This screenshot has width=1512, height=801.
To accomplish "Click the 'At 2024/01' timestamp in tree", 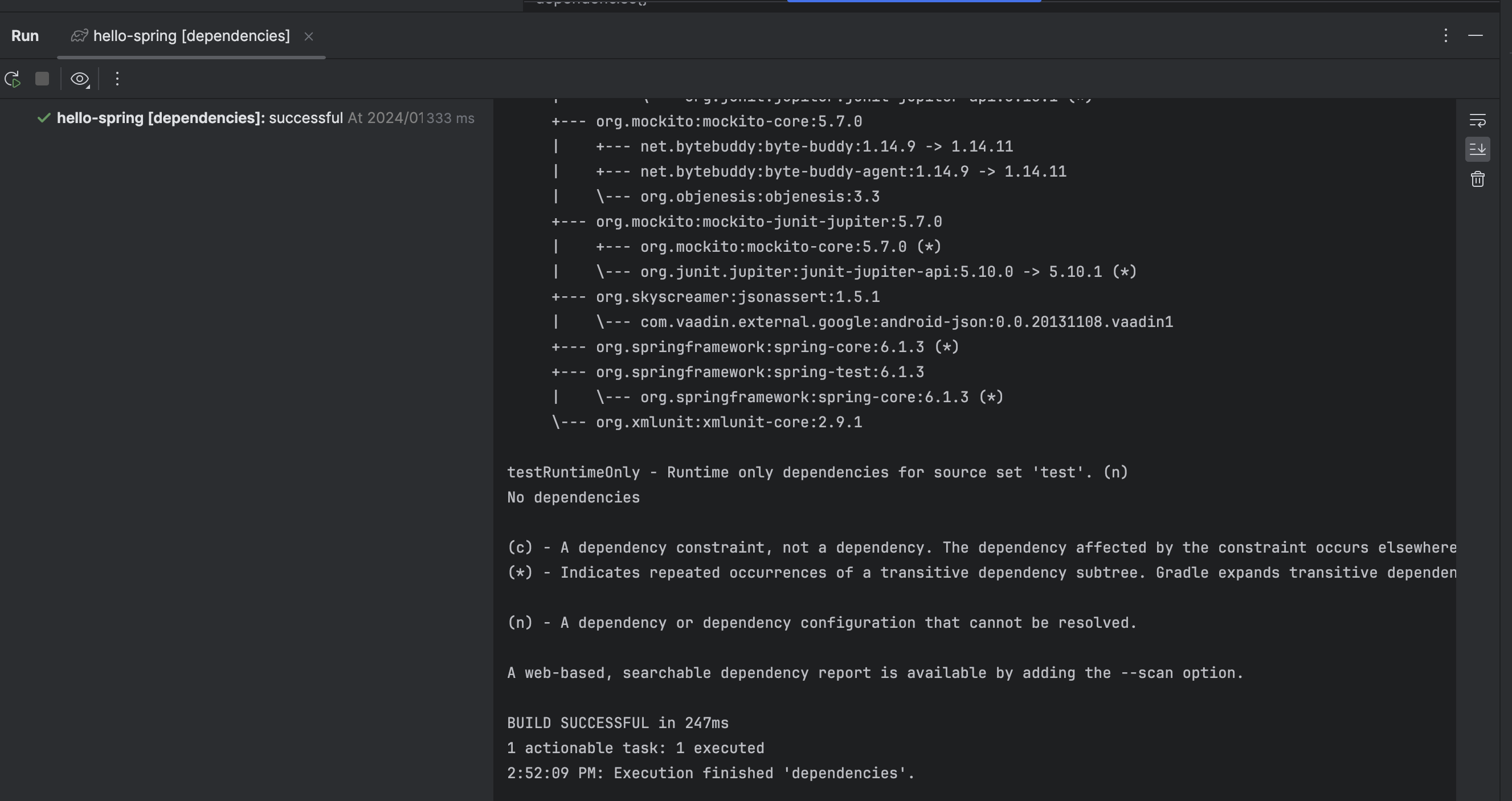I will click(x=386, y=118).
